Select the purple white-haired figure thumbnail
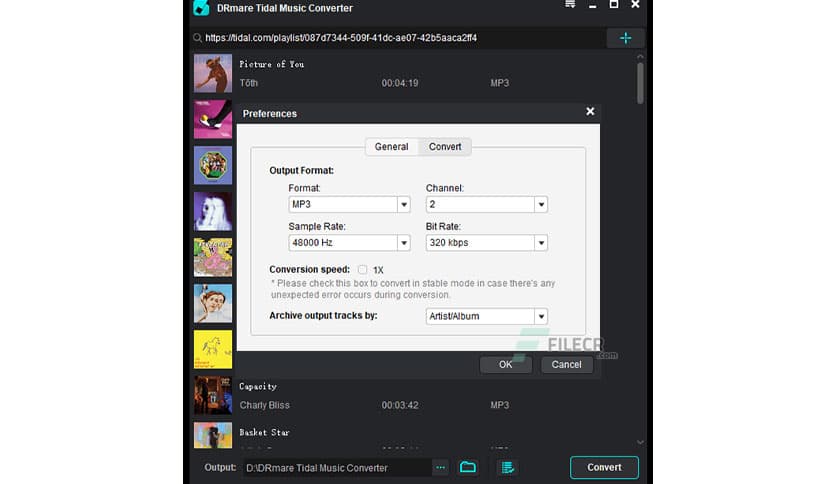Screen dimensions: 836x484 click(x=213, y=211)
